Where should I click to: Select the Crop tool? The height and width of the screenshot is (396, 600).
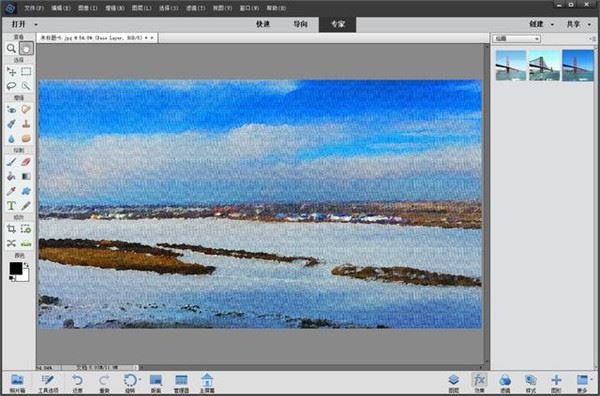11,229
